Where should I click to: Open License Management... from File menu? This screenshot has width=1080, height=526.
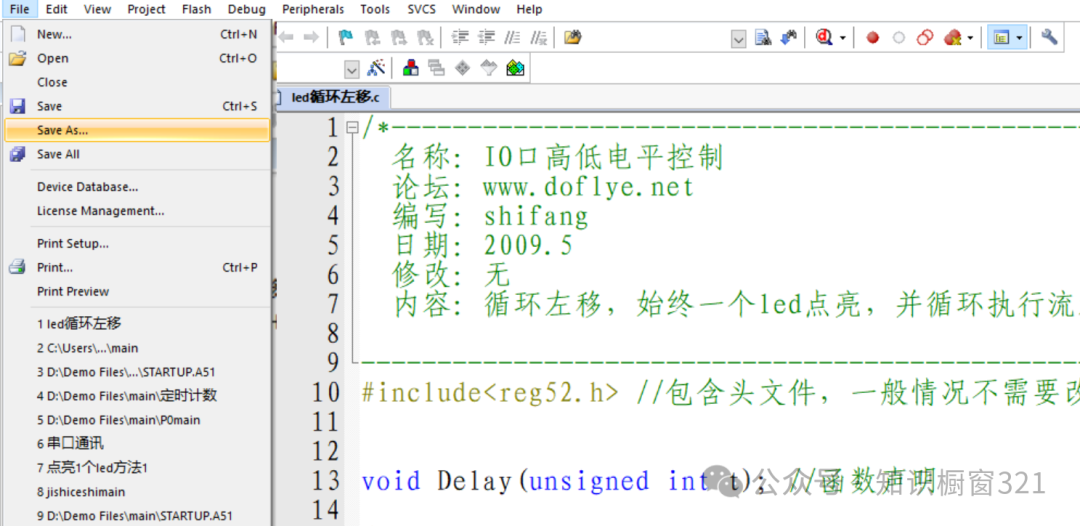point(137,211)
